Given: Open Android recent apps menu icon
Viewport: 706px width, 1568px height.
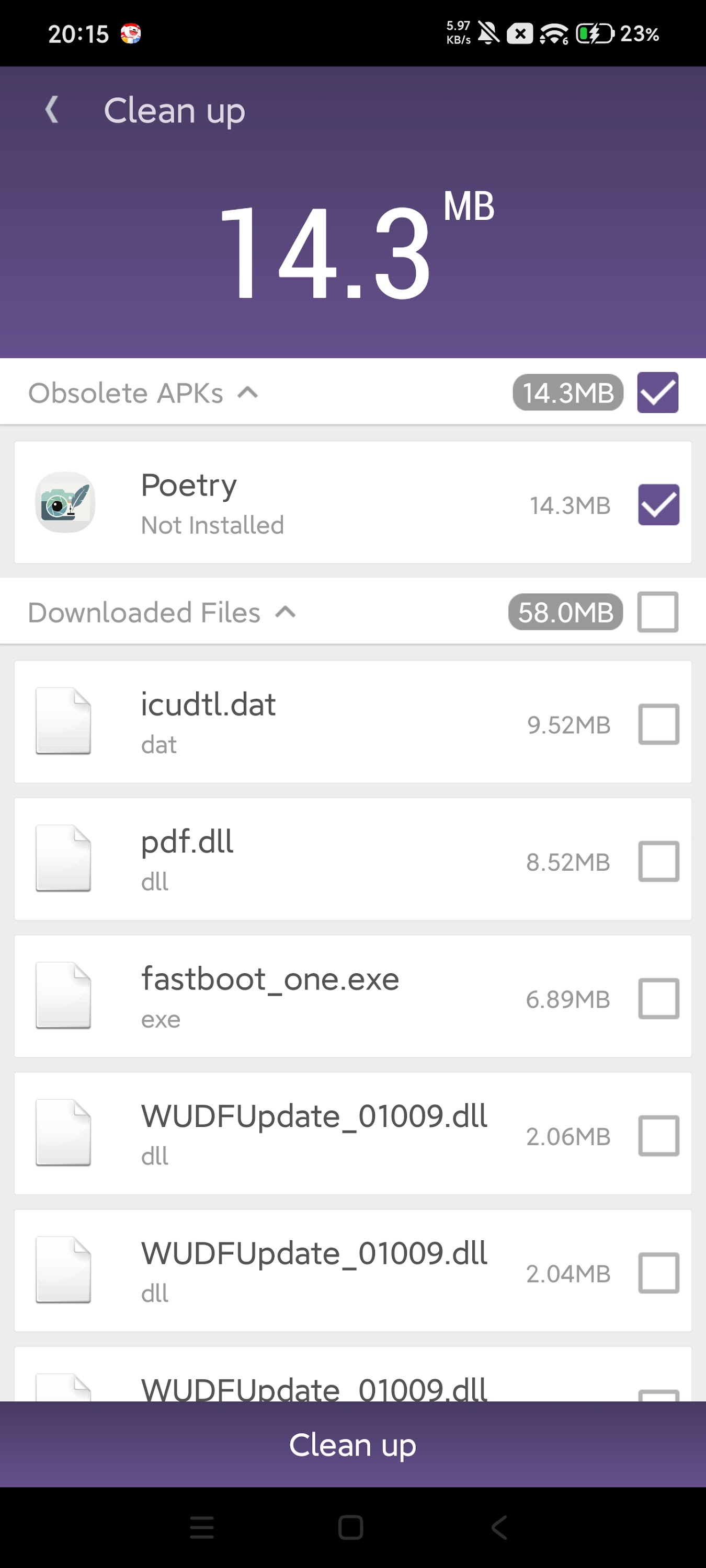Looking at the screenshot, I should (x=202, y=1527).
